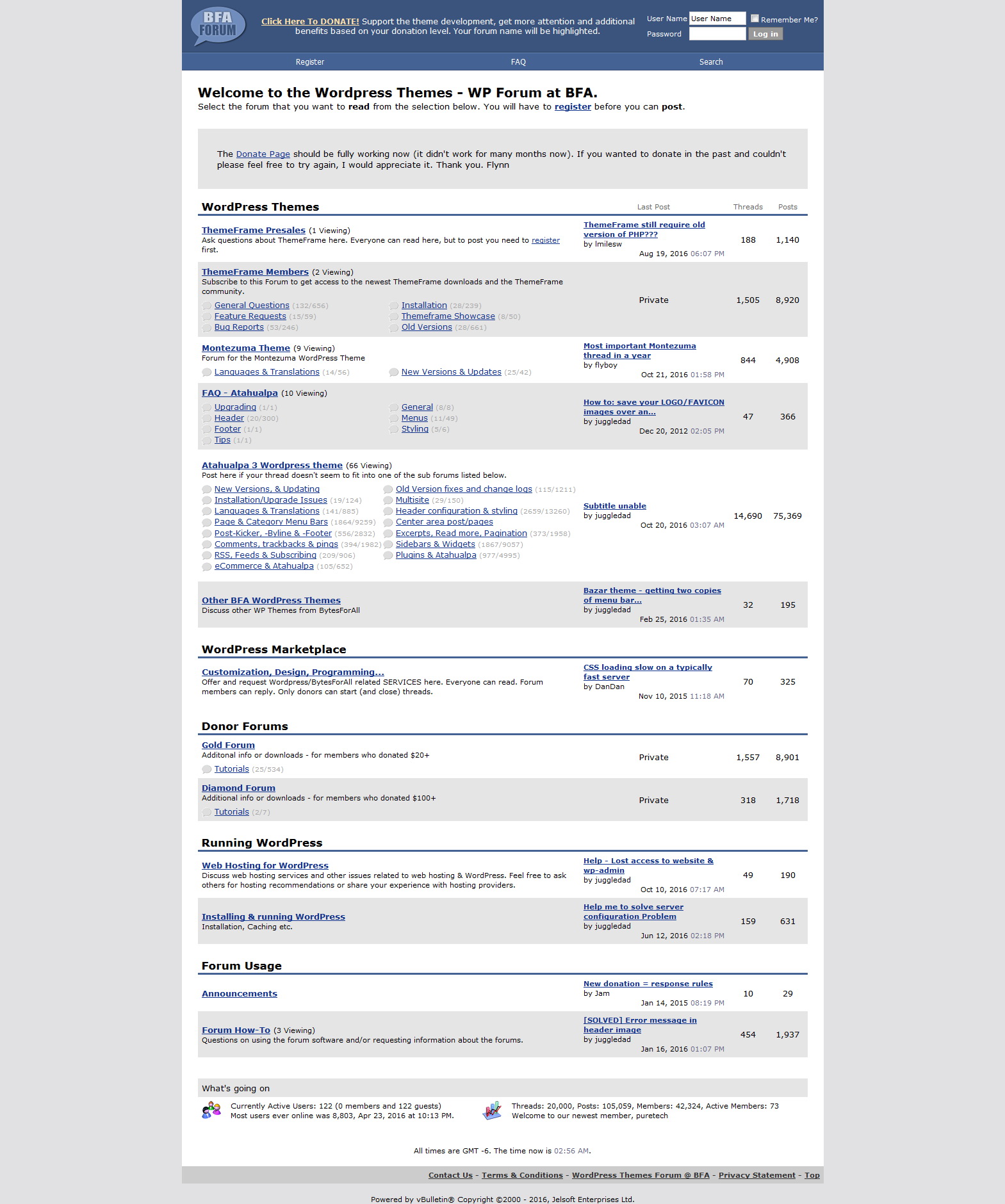Image resolution: width=1005 pixels, height=1204 pixels.
Task: Click the bubble icon beside Bug Reports
Action: [207, 328]
